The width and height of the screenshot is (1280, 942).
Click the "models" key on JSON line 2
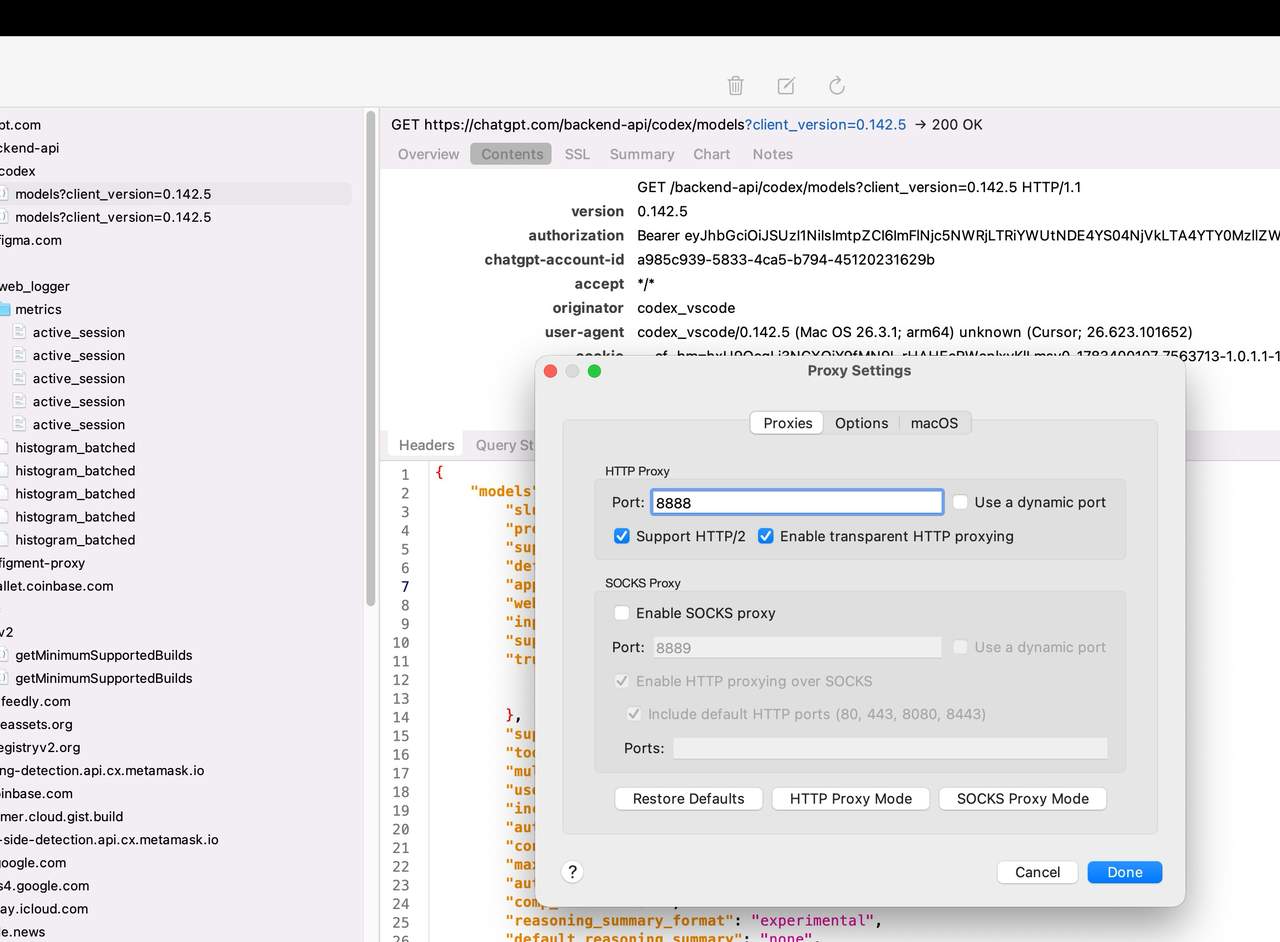(x=503, y=493)
